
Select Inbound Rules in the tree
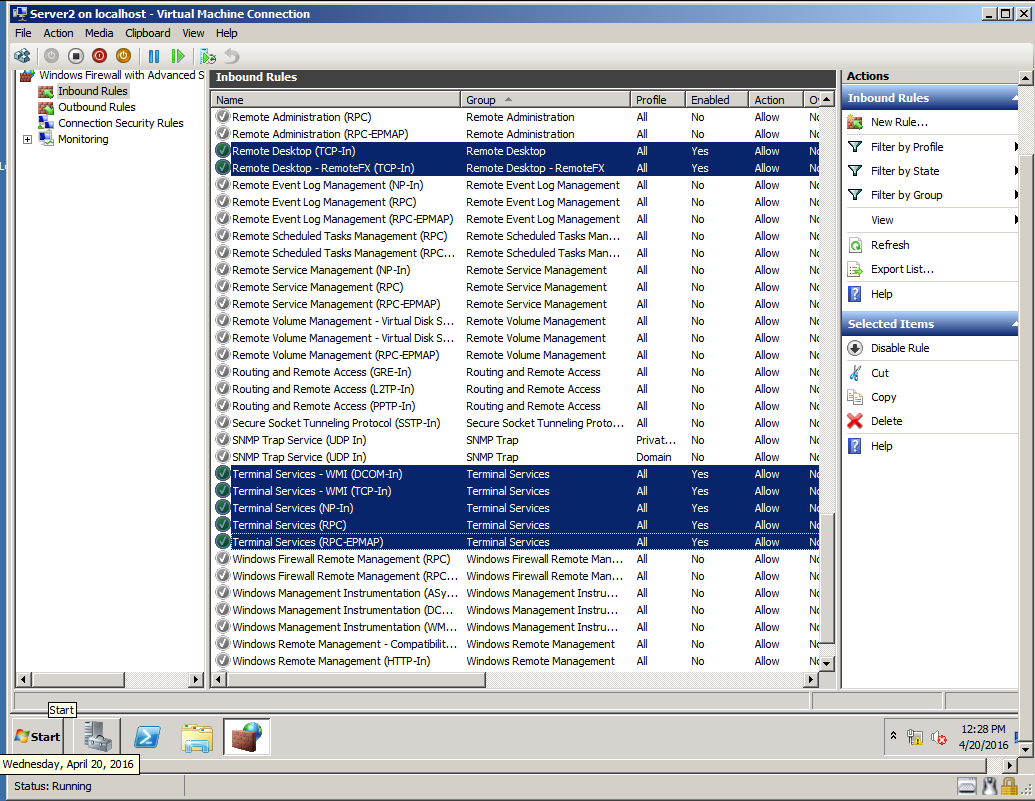point(92,91)
